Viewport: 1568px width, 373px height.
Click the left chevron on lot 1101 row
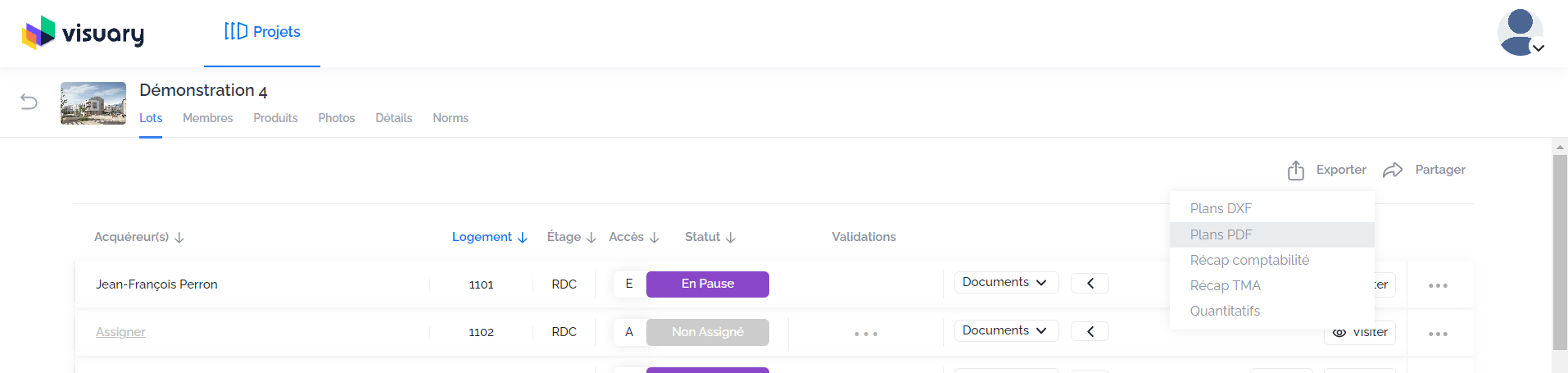[1090, 283]
